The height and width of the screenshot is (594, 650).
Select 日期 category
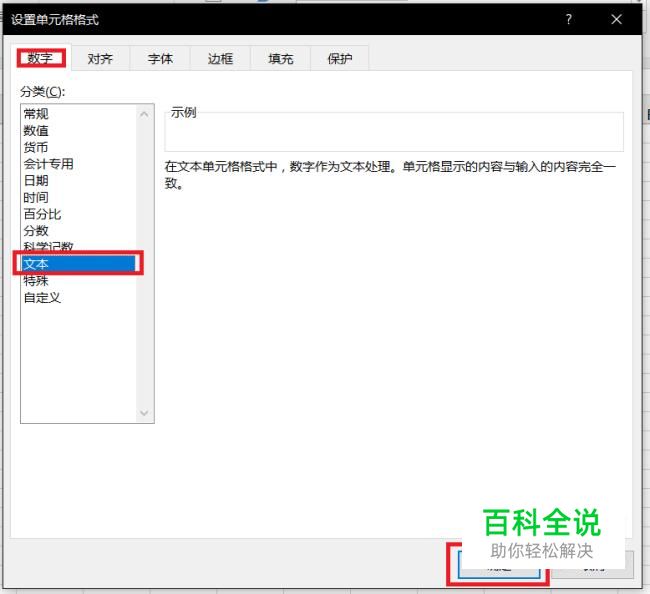coord(79,180)
